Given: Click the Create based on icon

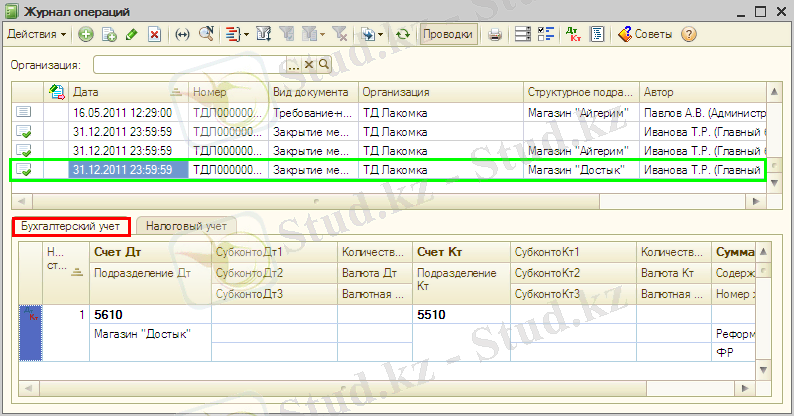Looking at the screenshot, I should coord(368,34).
